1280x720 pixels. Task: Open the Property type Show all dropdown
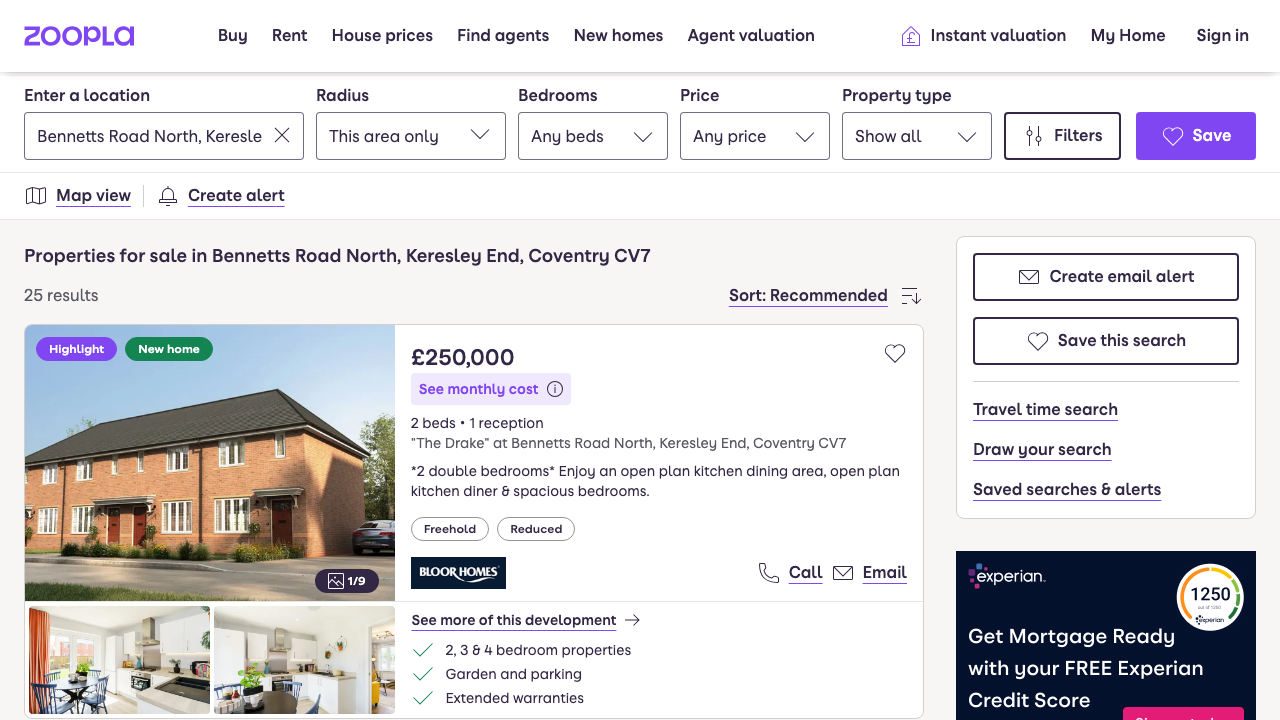pyautogui.click(x=916, y=135)
